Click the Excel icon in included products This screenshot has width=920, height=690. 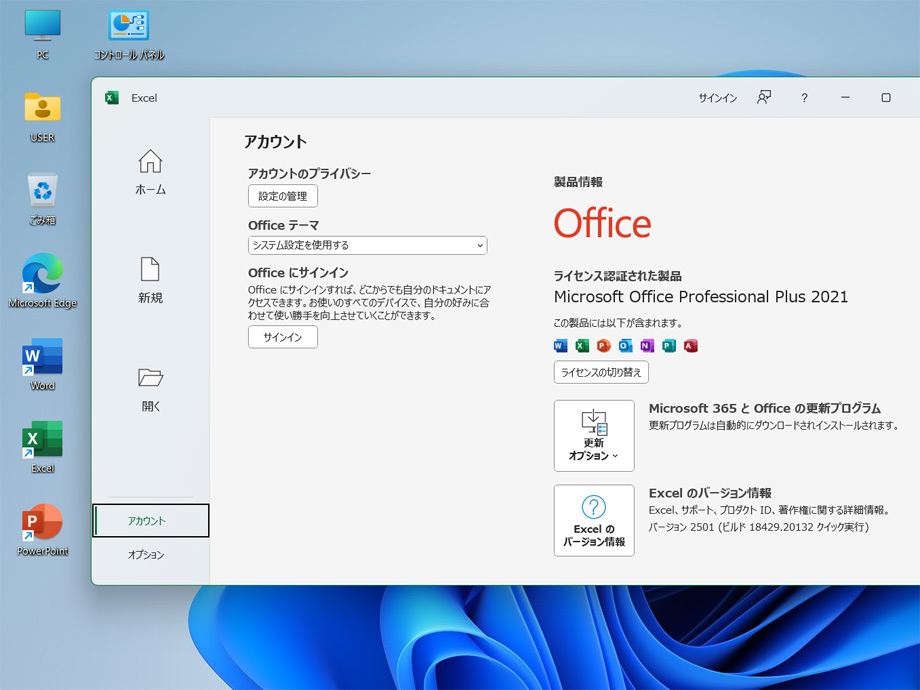click(x=582, y=346)
